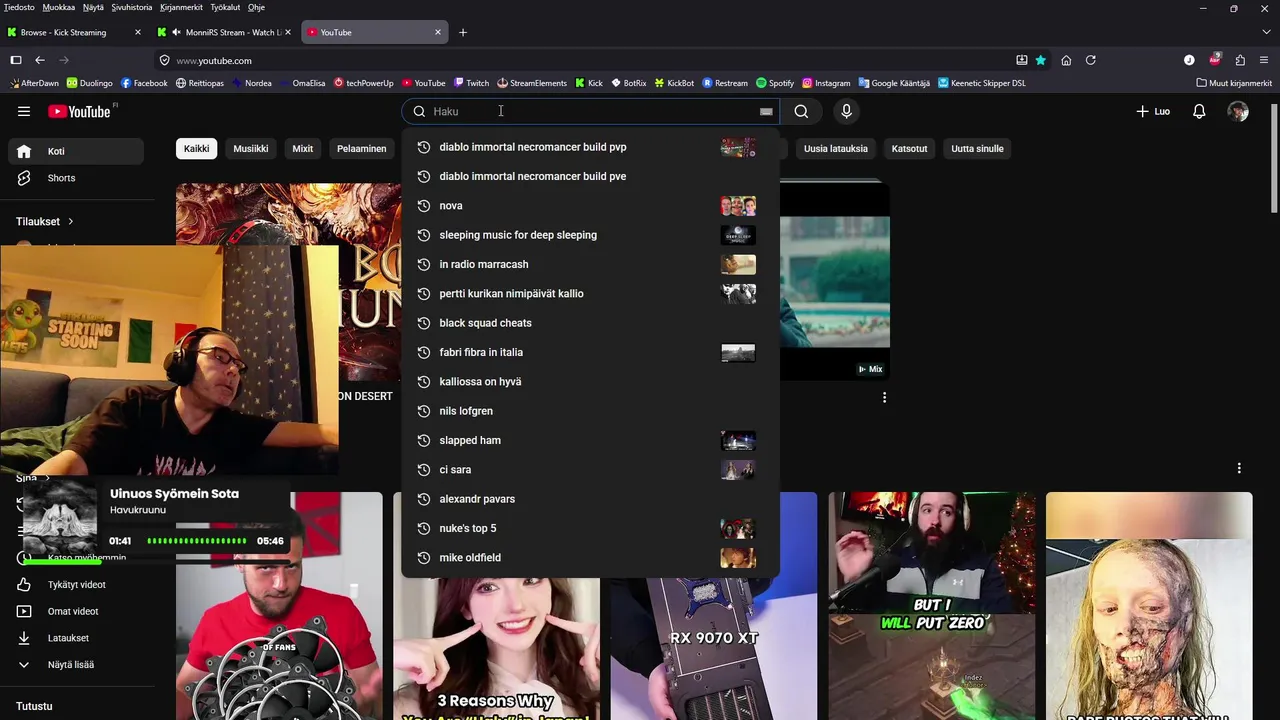Open the Twitch bookmark
The width and height of the screenshot is (1280, 720).
pyautogui.click(x=471, y=83)
